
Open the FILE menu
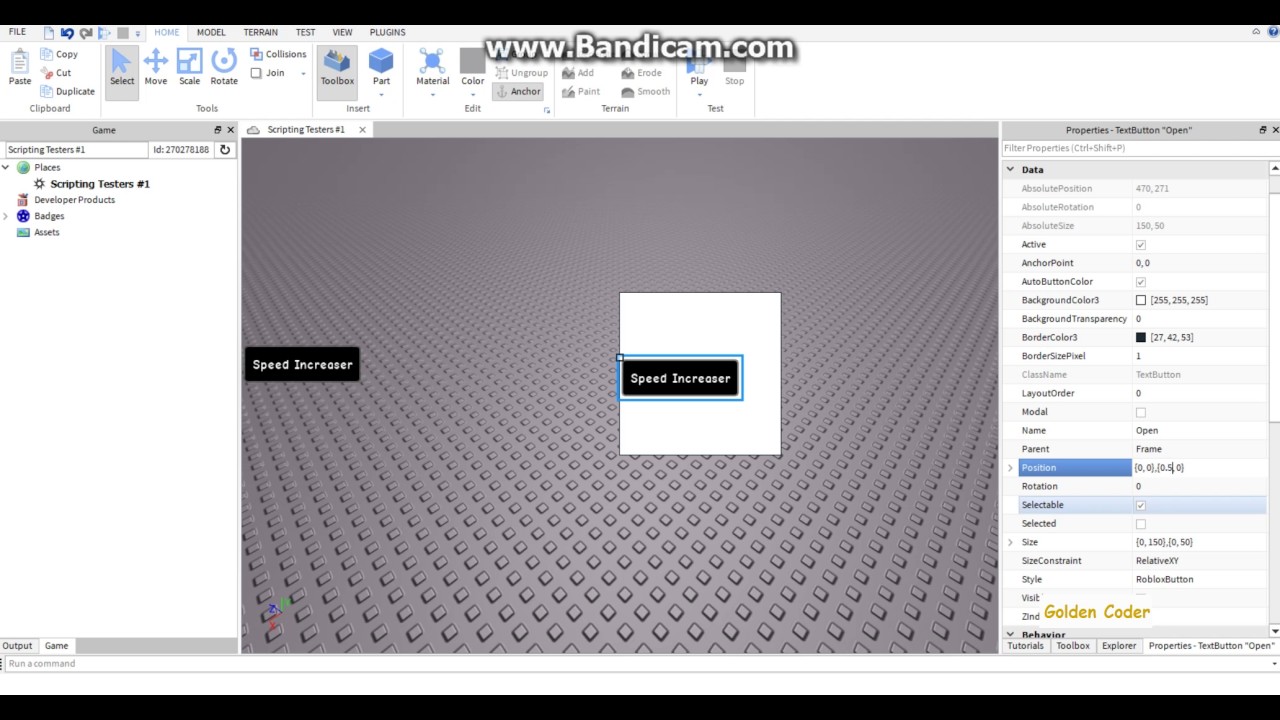18,32
